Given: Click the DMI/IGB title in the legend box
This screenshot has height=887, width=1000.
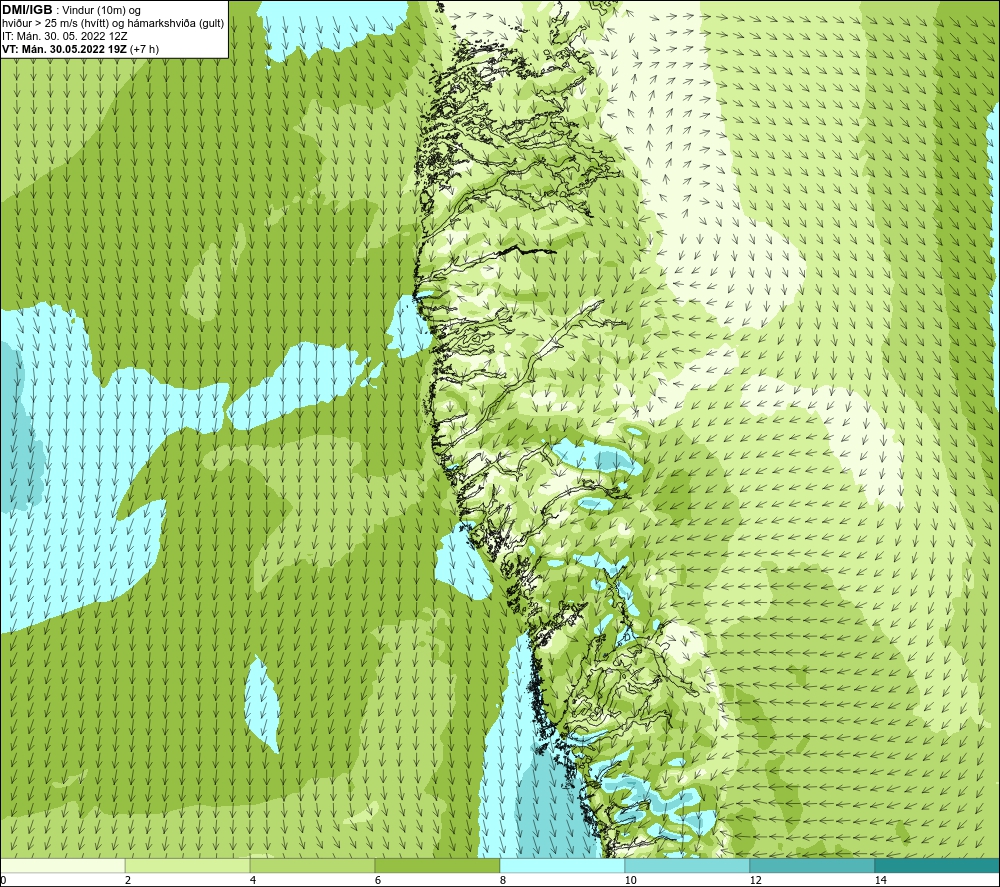Looking at the screenshot, I should click(27, 10).
